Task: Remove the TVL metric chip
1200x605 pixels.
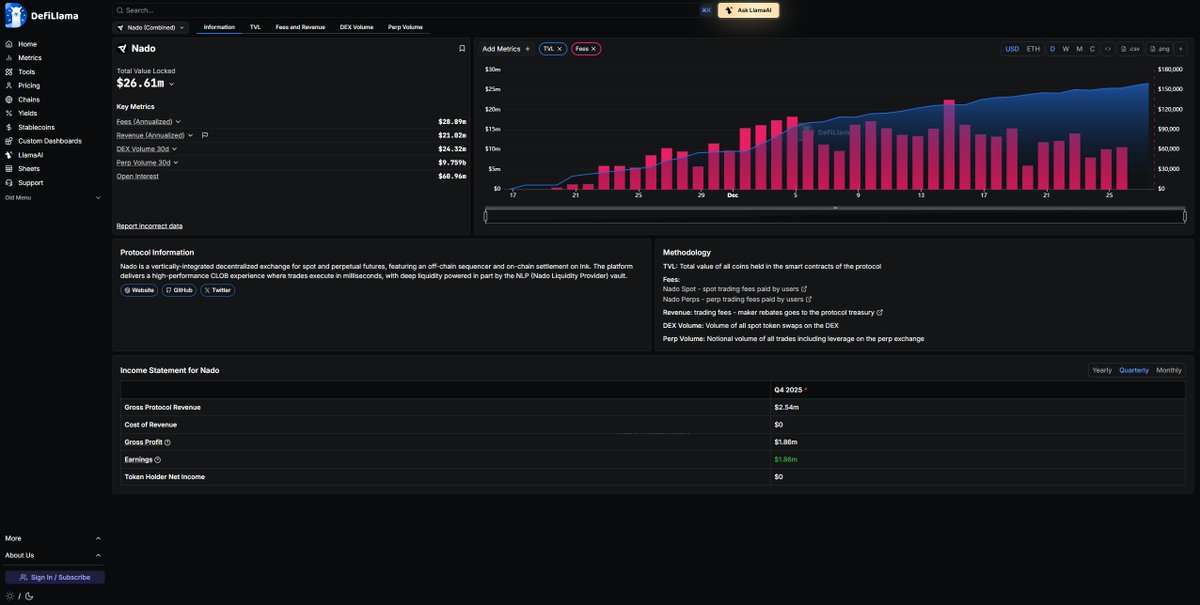Action: [560, 48]
